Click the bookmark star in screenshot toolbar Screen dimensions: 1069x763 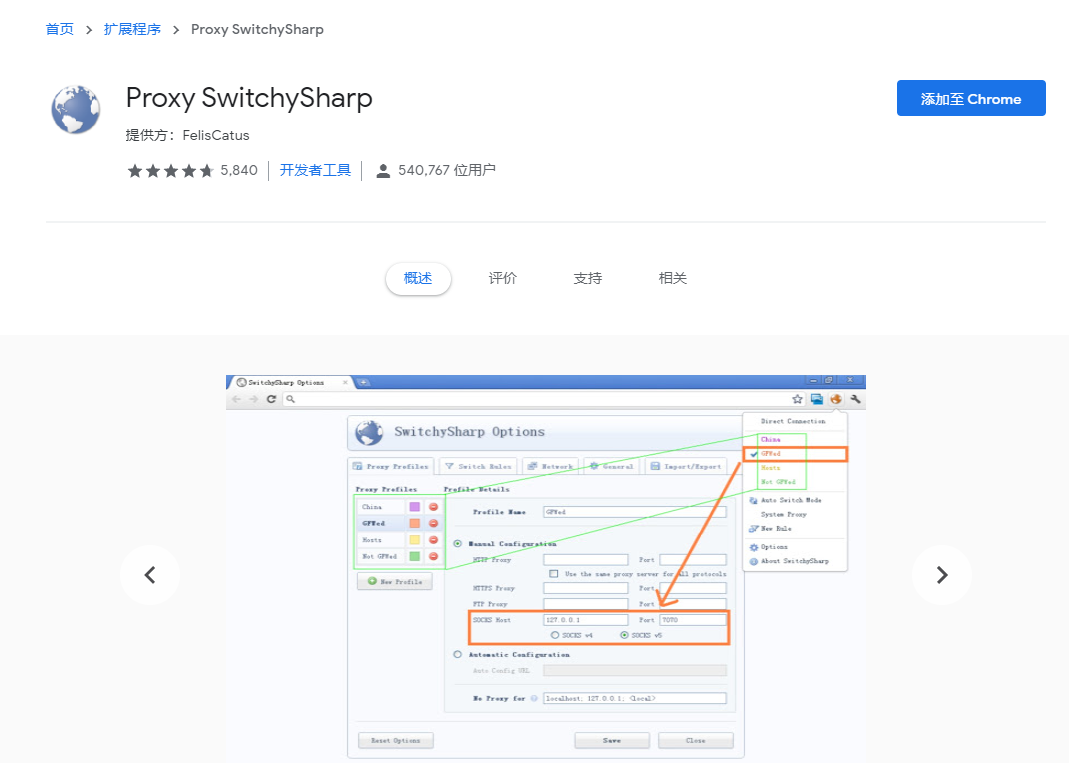coord(797,399)
